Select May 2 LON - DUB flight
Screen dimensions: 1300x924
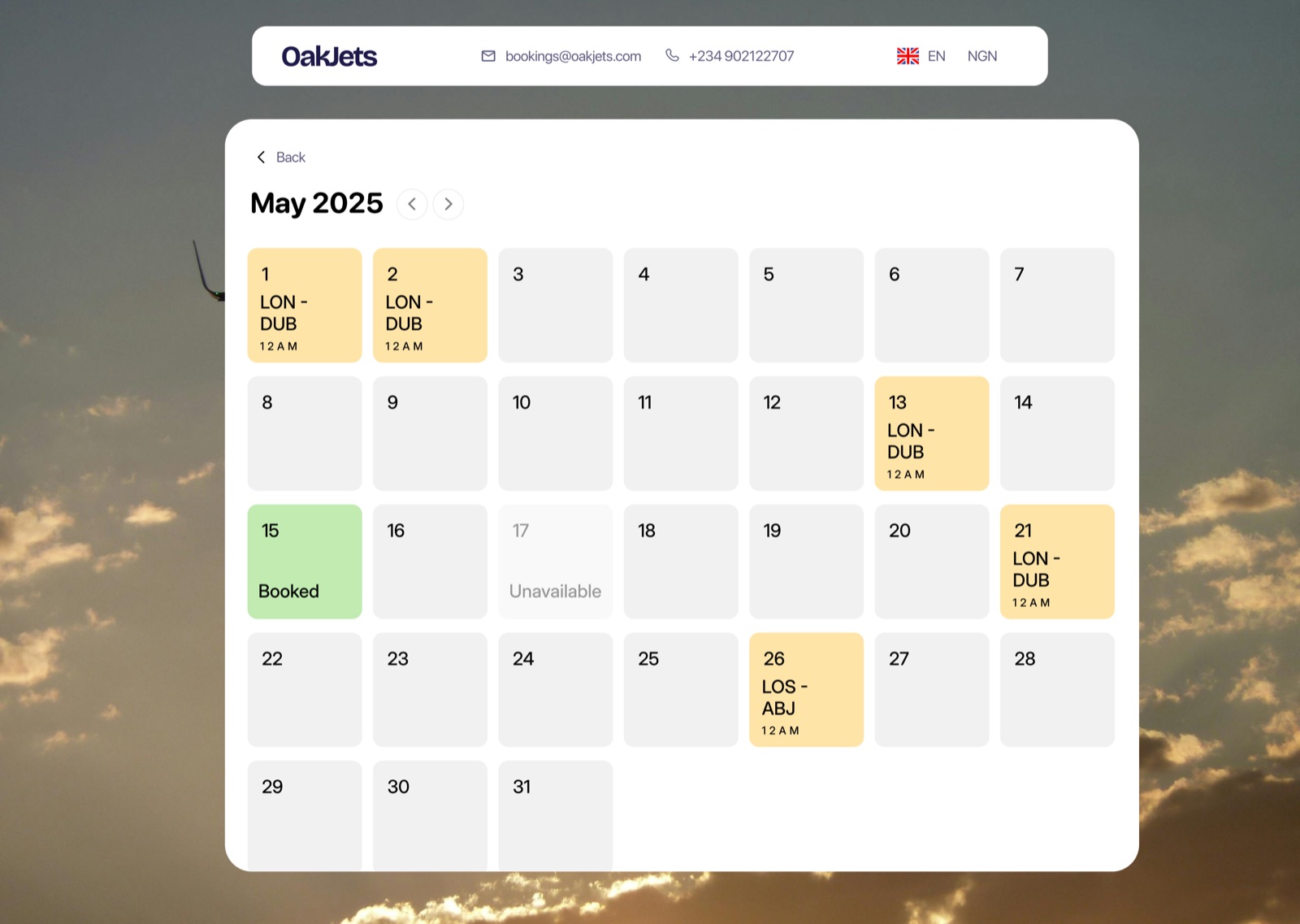pyautogui.click(x=430, y=306)
